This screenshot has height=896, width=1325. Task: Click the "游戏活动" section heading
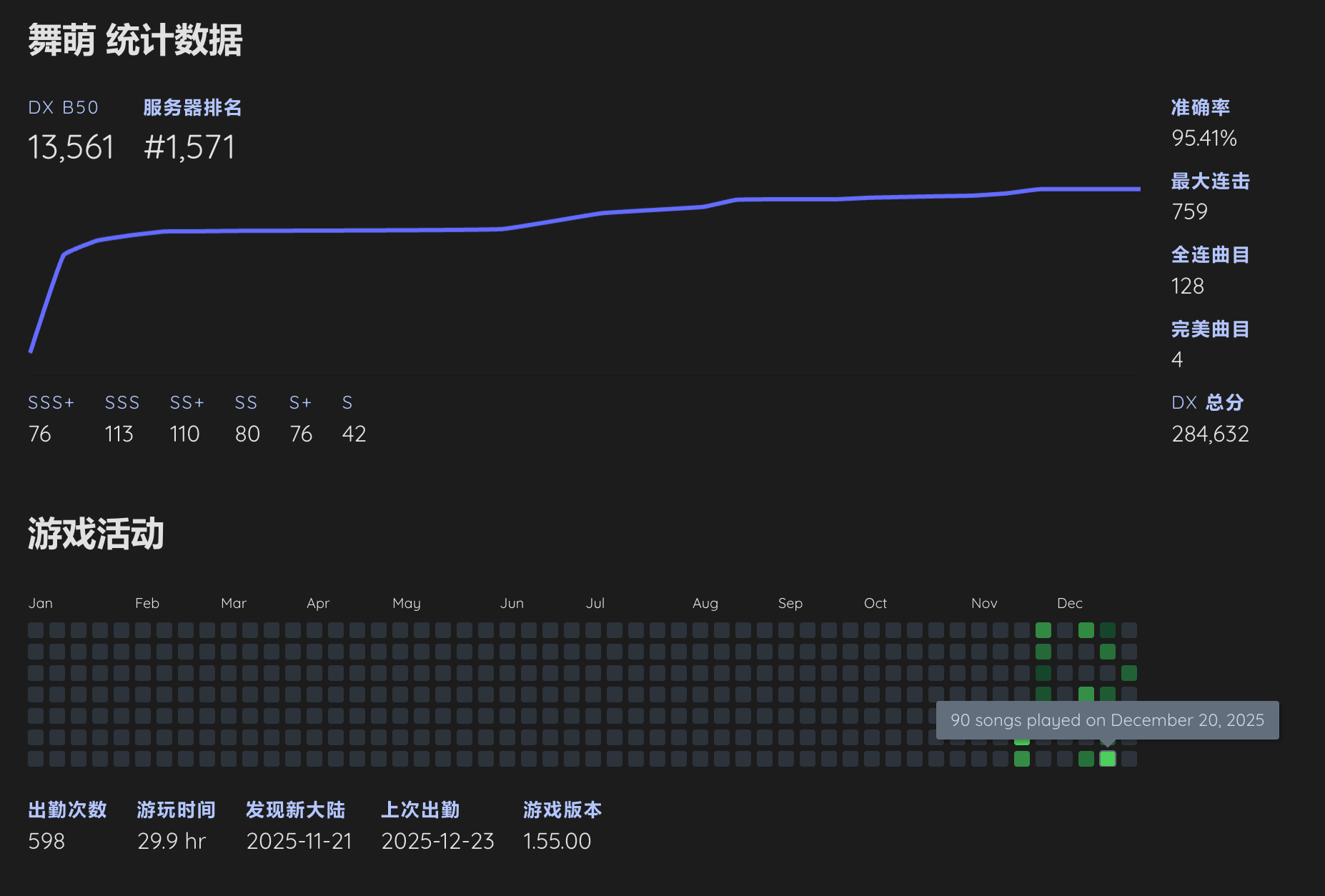coord(96,534)
